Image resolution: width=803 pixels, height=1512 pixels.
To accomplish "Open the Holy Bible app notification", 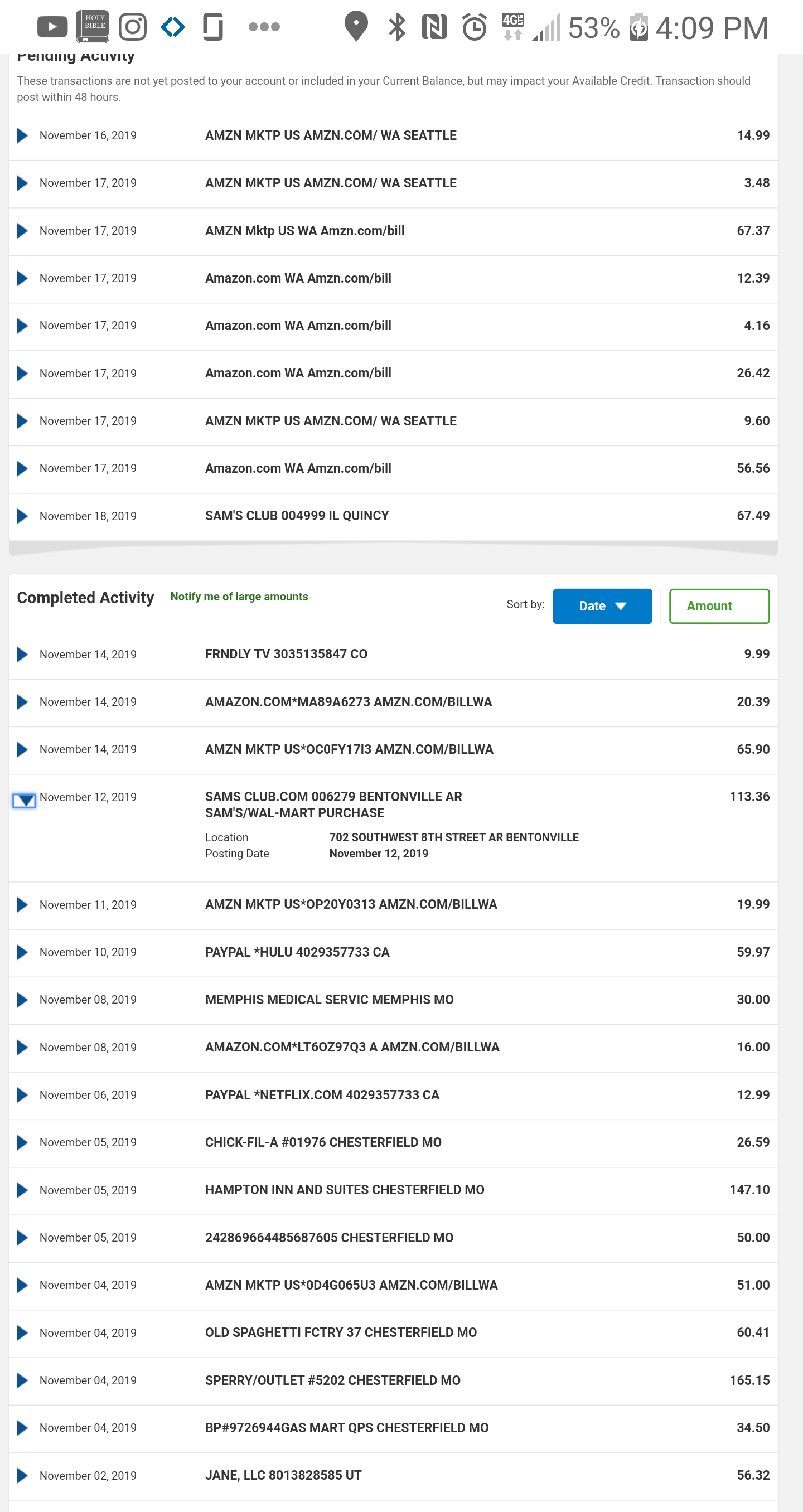I will point(92,27).
